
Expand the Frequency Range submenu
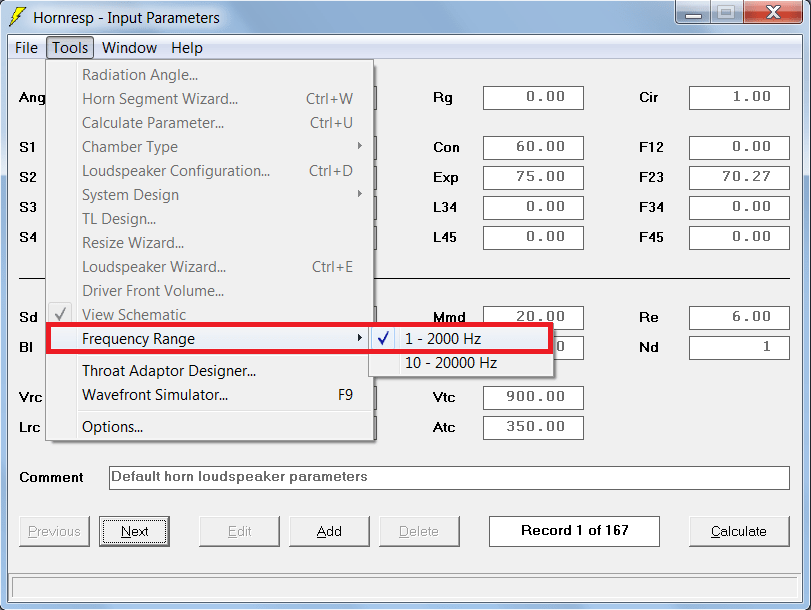tap(209, 339)
